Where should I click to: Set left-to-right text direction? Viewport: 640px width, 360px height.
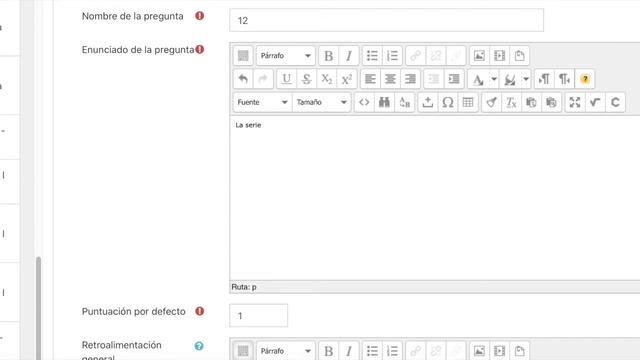click(x=544, y=79)
